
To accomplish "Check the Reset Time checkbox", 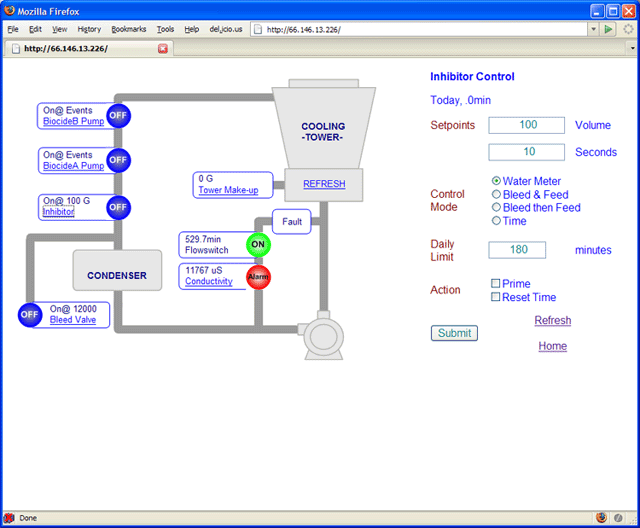I will pos(496,297).
